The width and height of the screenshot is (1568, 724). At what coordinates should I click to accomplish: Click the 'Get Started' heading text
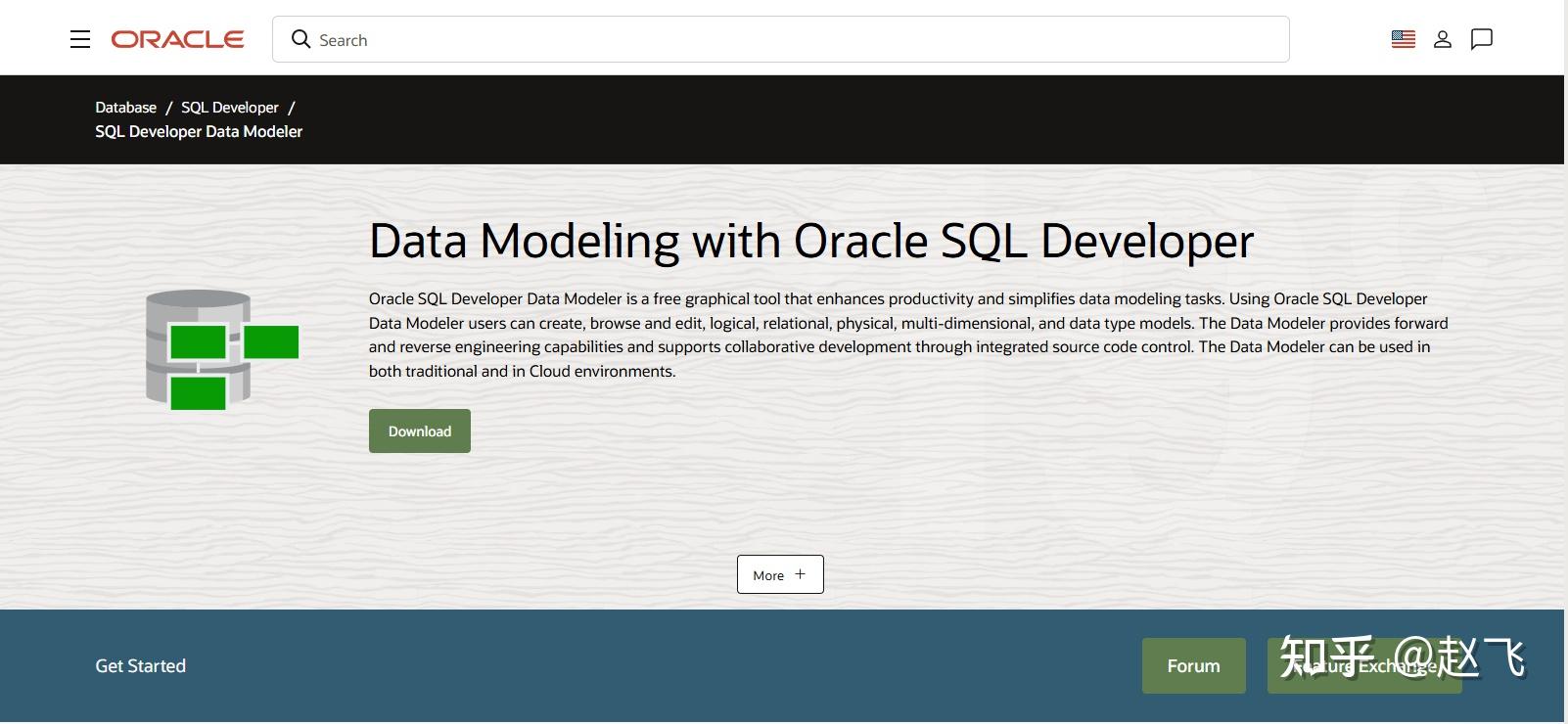(140, 666)
